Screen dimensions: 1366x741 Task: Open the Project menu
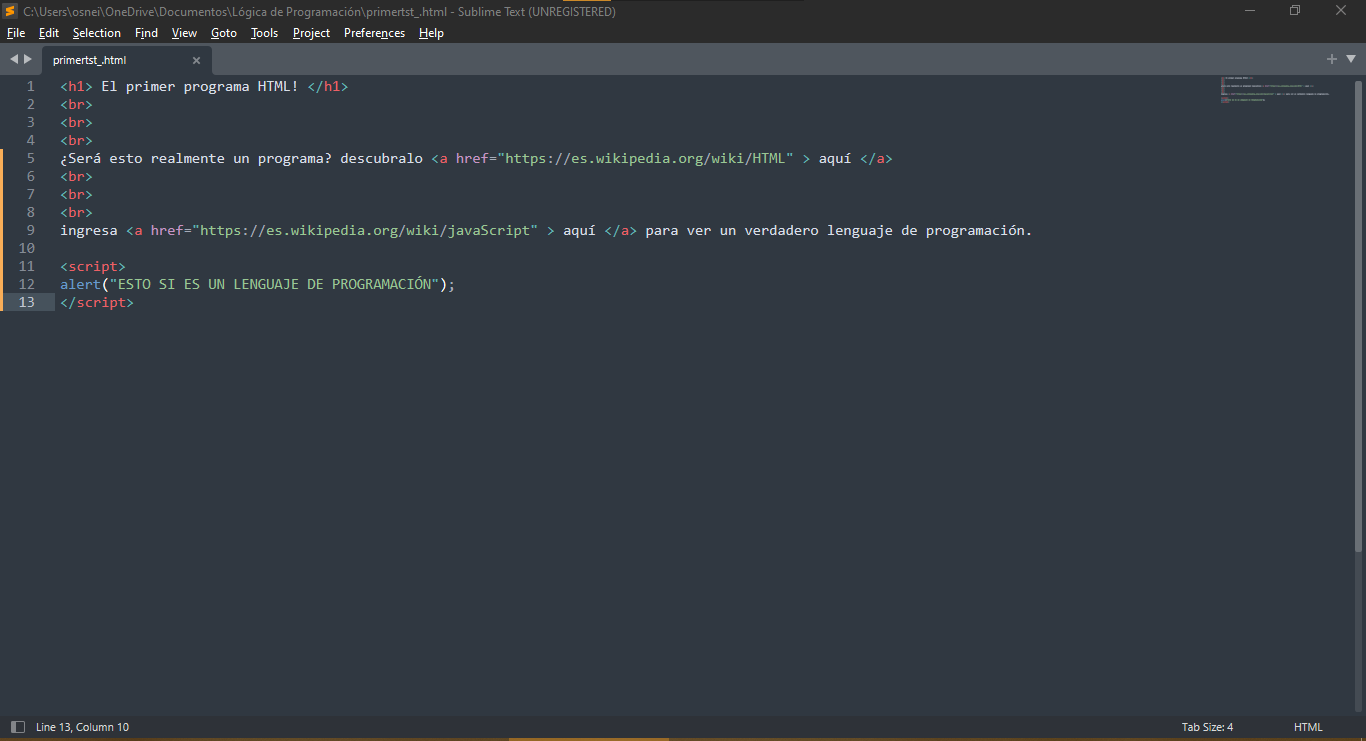click(312, 33)
